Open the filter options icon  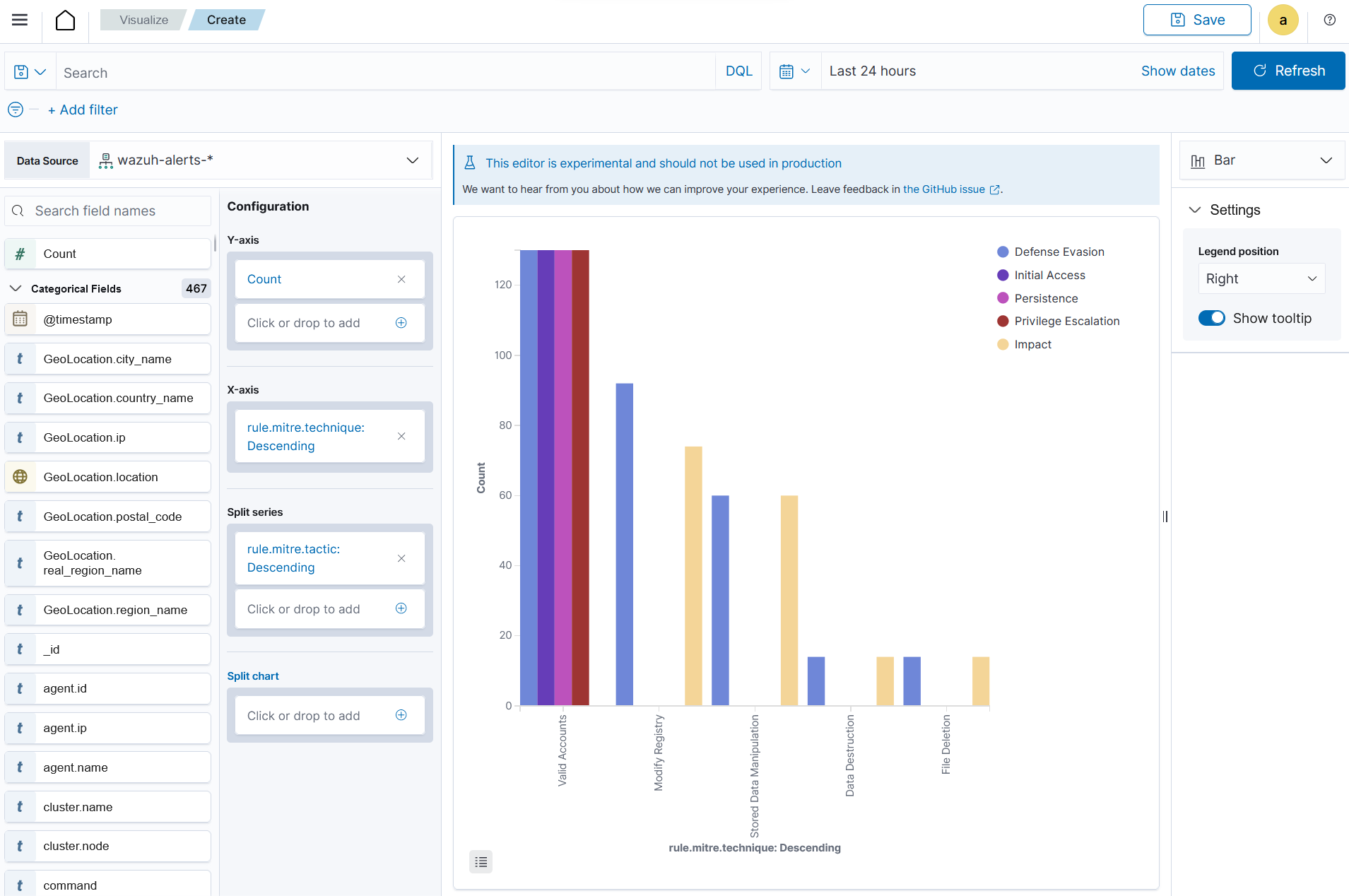(x=16, y=110)
